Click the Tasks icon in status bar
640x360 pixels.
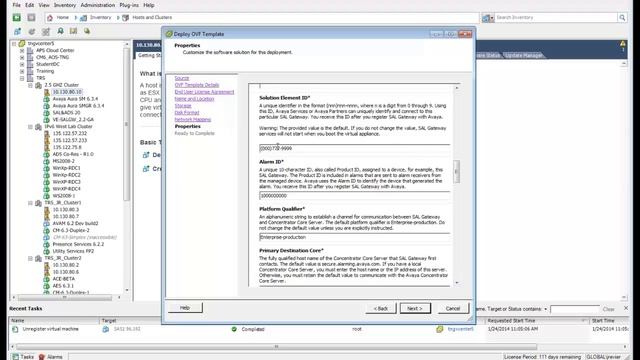(x=16, y=357)
